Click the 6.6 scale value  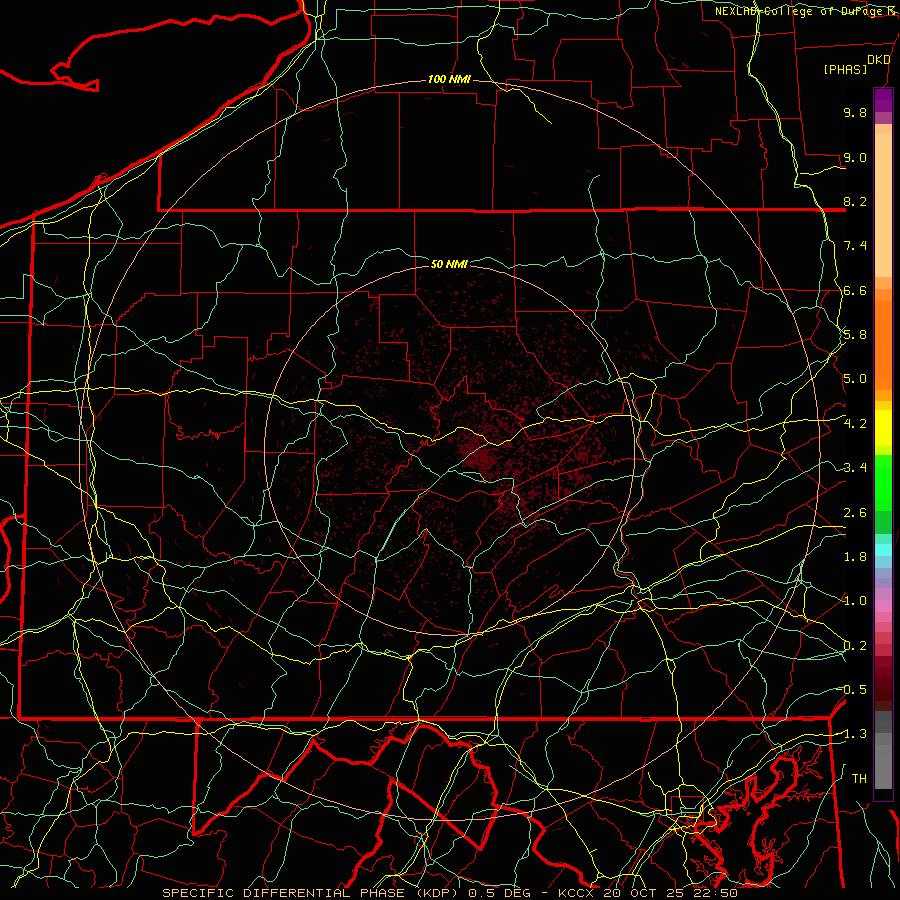(x=855, y=290)
